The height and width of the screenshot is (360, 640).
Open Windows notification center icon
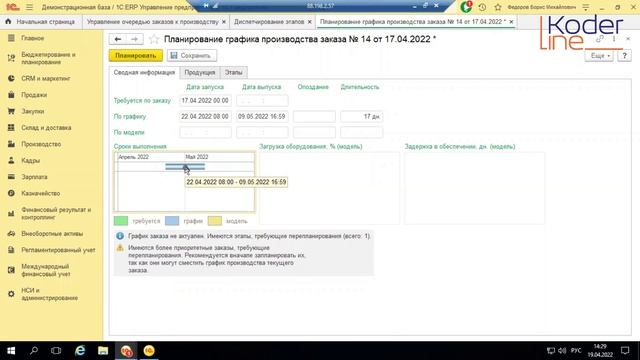point(625,351)
